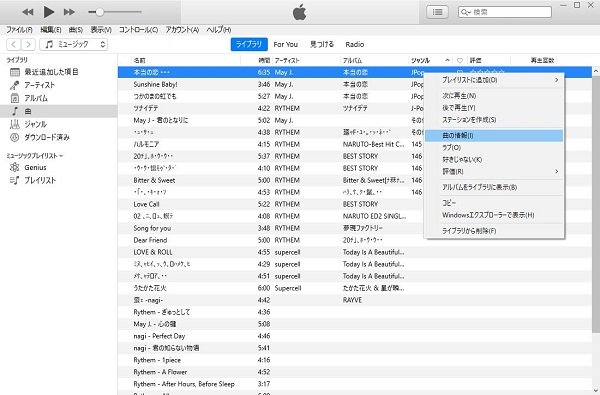Image resolution: width=600 pixels, height=395 pixels.
Task: Select the ハルモニア song row
Action: 355,144
